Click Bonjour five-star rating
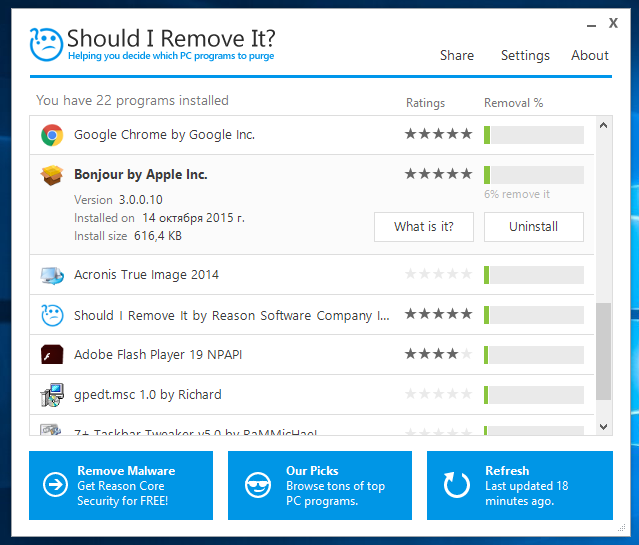Image resolution: width=639 pixels, height=545 pixels. tap(438, 174)
